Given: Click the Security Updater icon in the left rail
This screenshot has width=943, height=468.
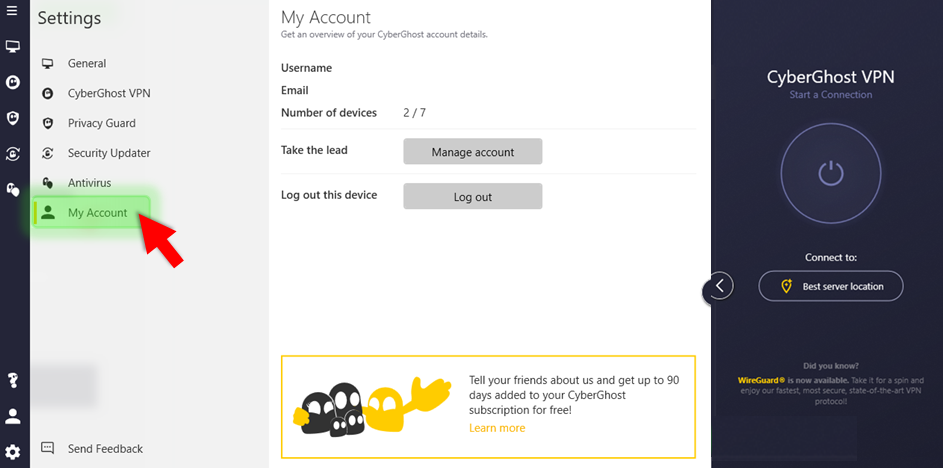Looking at the screenshot, I should tap(13, 153).
